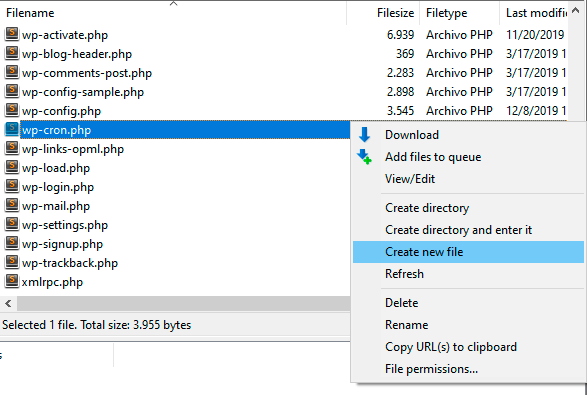
Task: Select the wp-settings.php filename
Action: [x=65, y=225]
